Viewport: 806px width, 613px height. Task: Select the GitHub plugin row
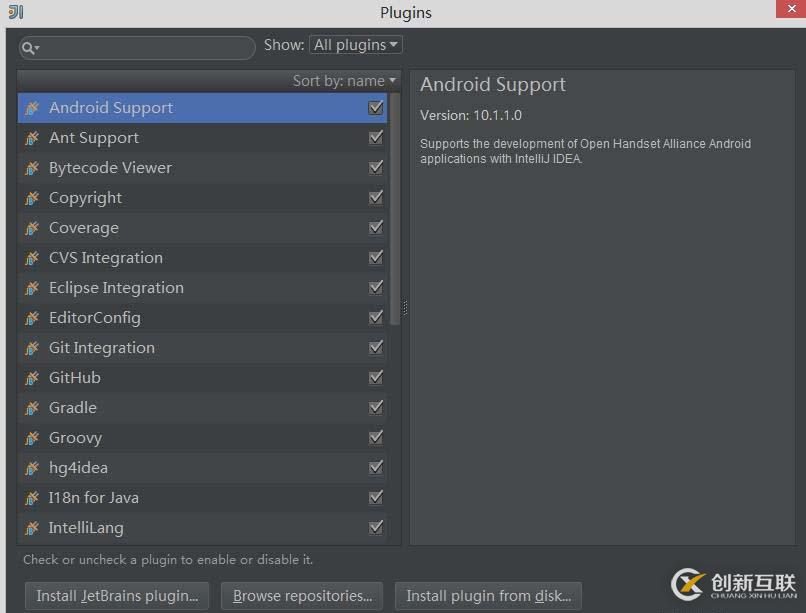point(203,378)
